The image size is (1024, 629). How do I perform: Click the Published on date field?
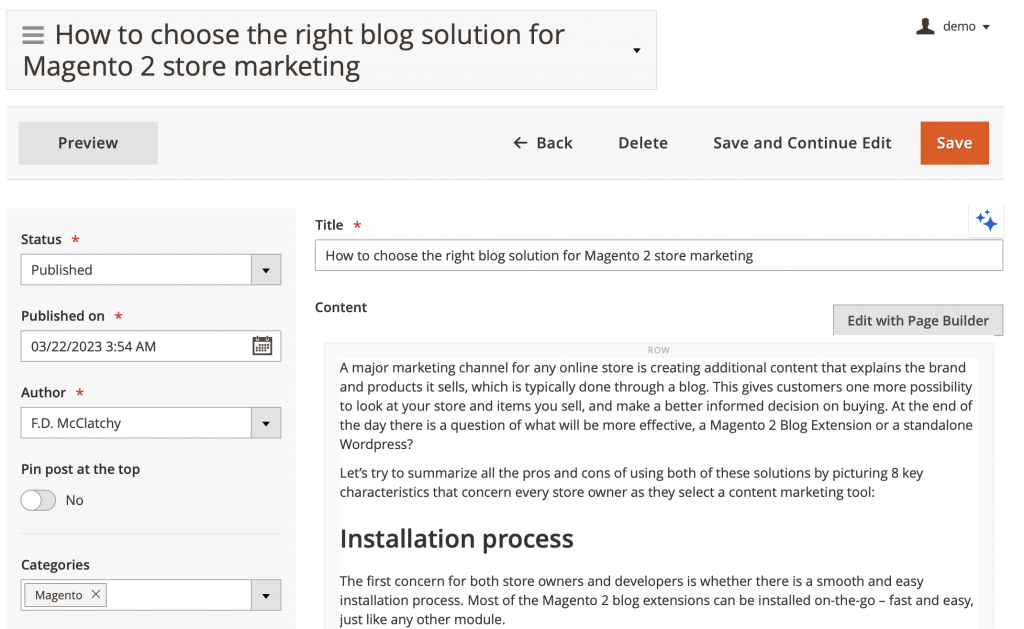pyautogui.click(x=130, y=345)
